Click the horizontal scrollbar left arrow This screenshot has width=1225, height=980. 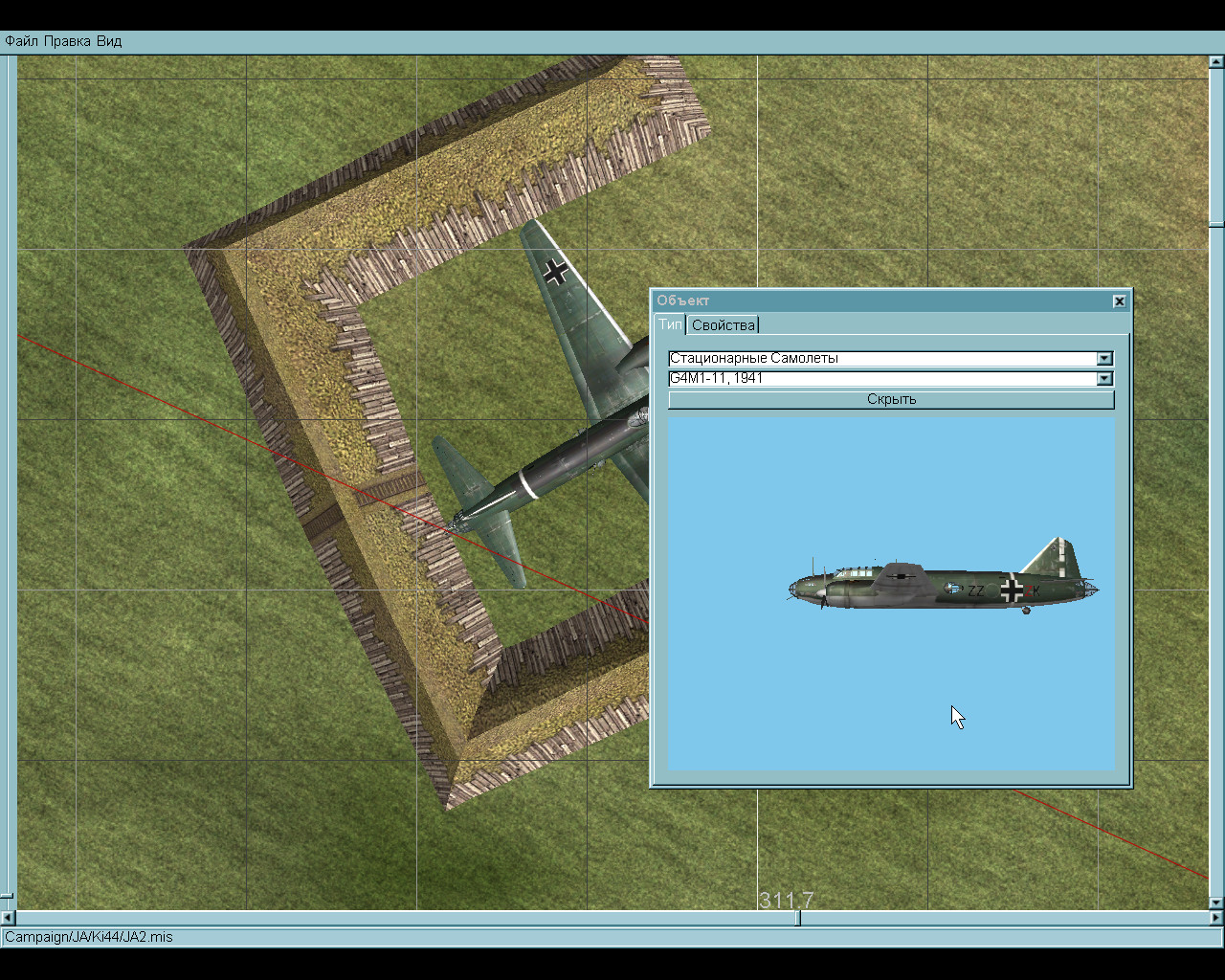click(x=8, y=918)
